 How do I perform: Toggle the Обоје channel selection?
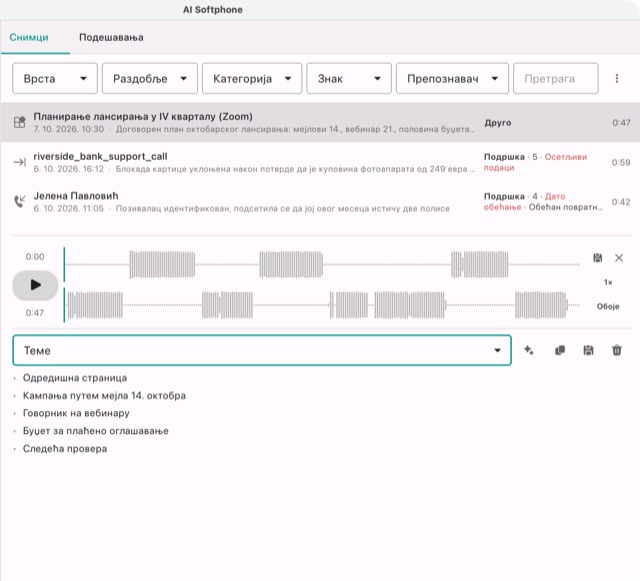(608, 306)
